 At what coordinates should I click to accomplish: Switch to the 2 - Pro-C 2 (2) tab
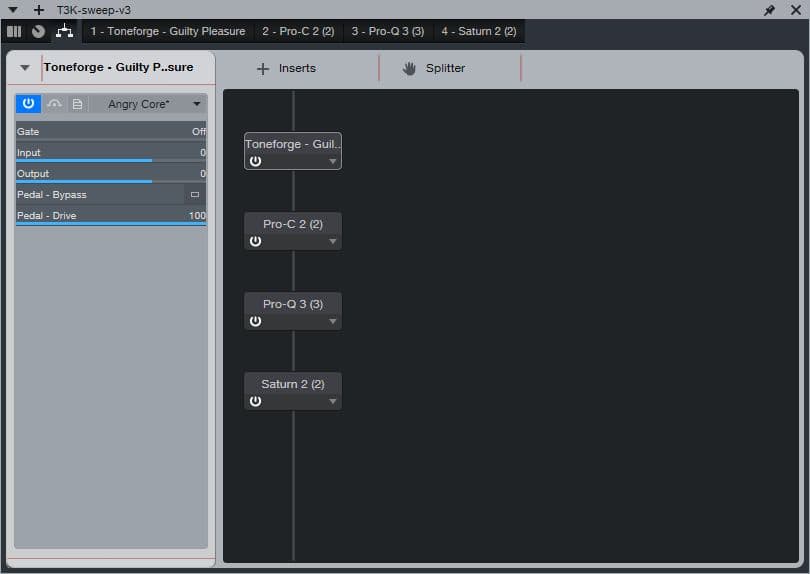pos(298,31)
